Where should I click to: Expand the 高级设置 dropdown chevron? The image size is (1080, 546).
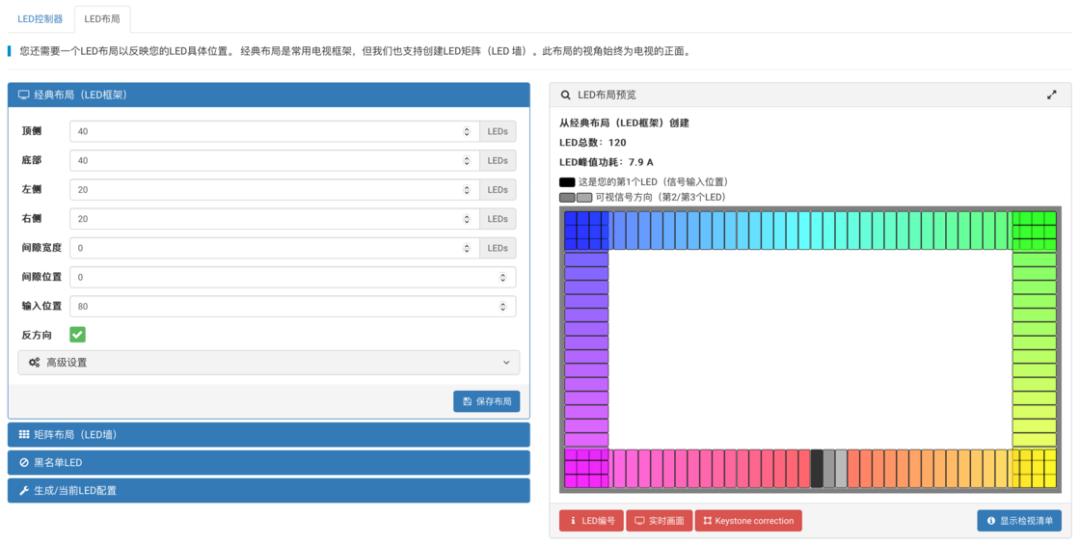click(x=505, y=363)
